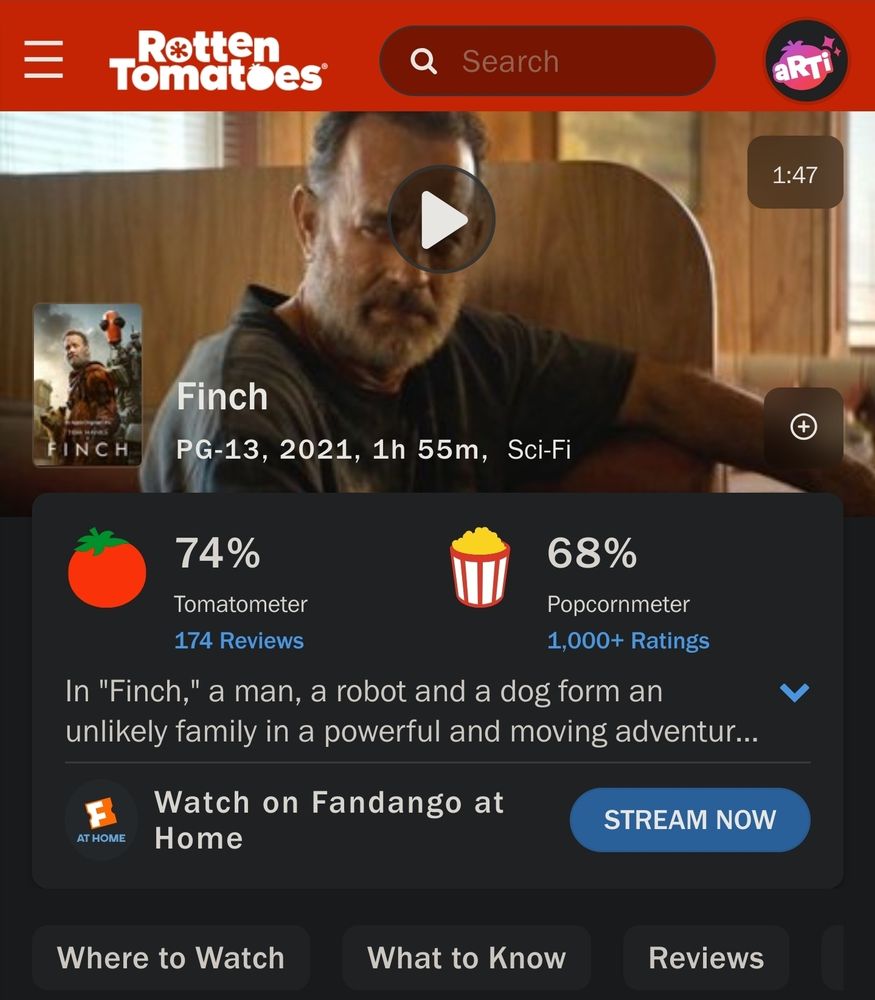Add Finch to watchlist with plus icon
This screenshot has height=1000, width=875.
(804, 426)
